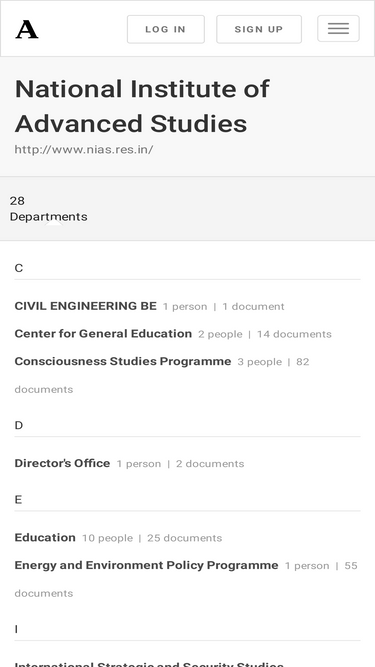The height and width of the screenshot is (667, 375).
Task: Open the Education department
Action: click(45, 537)
